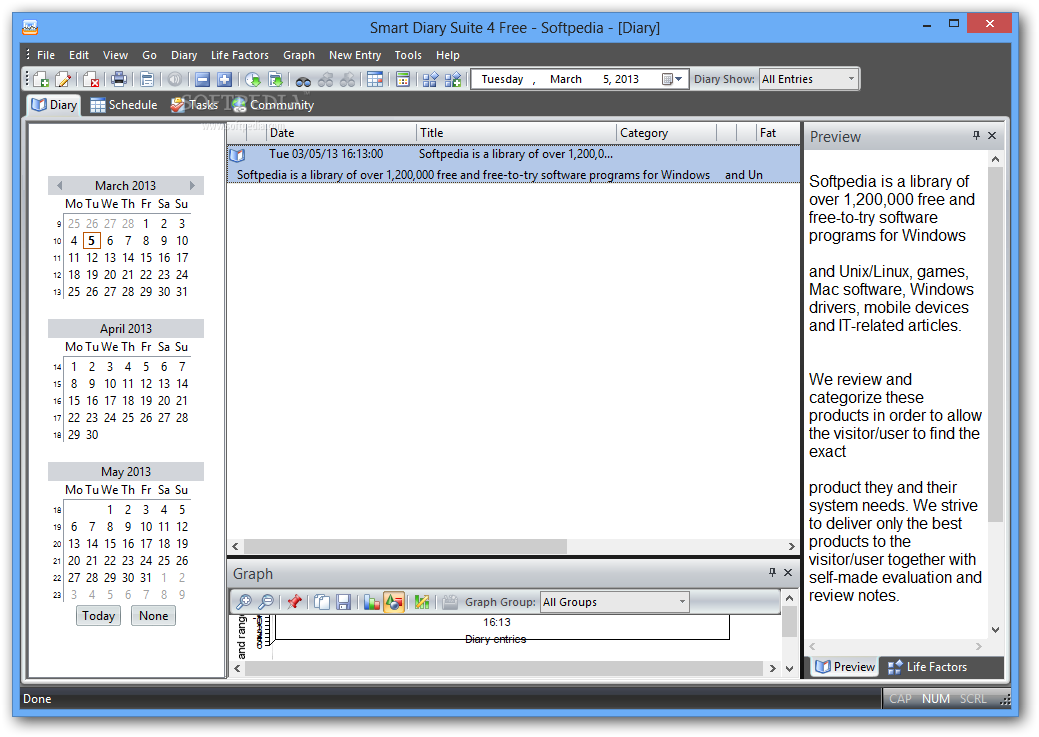Viewport: 1039px width, 737px height.
Task: Open the File menu
Action: [x=46, y=55]
